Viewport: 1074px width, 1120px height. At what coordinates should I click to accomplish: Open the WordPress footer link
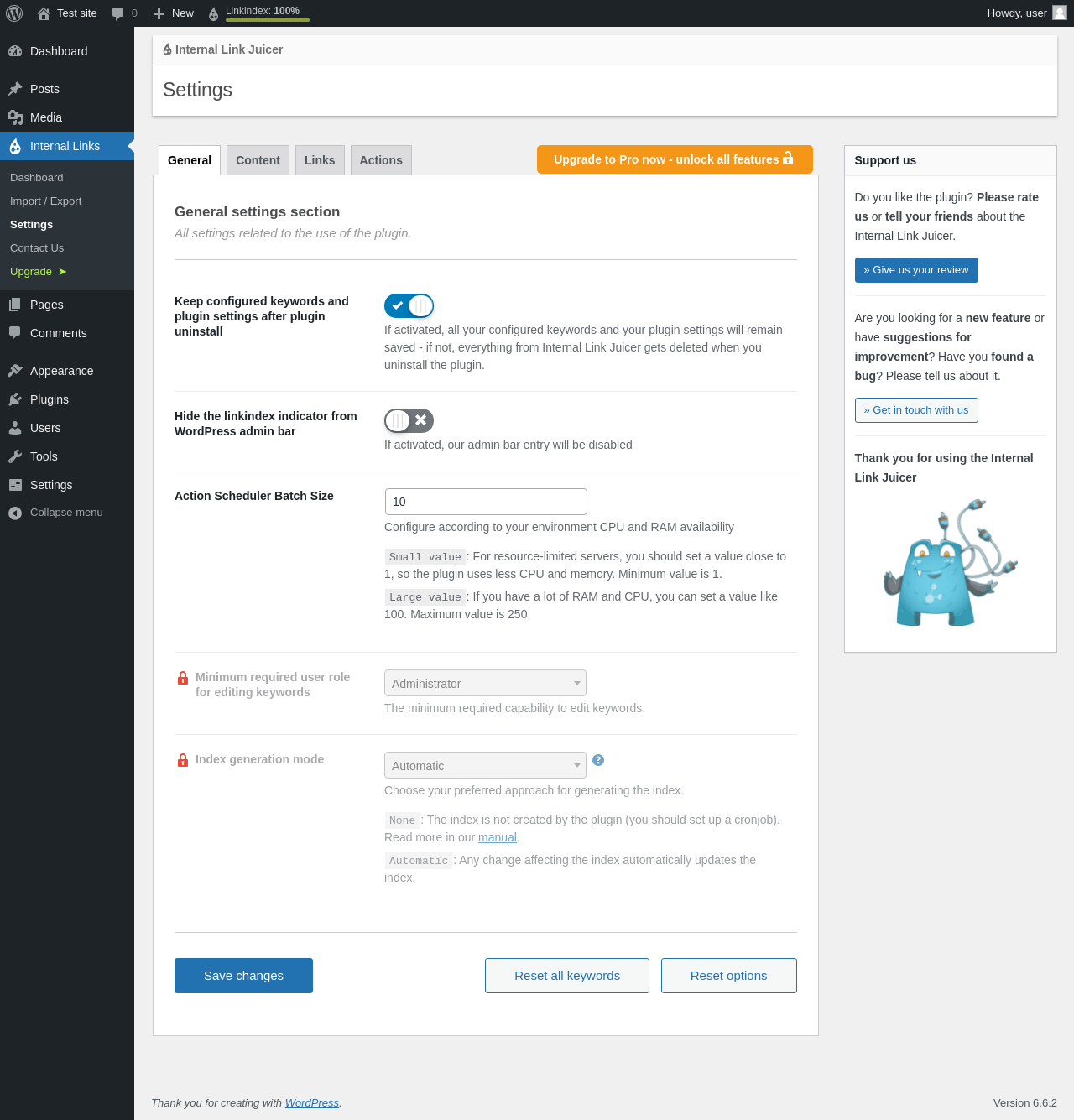pos(312,1103)
